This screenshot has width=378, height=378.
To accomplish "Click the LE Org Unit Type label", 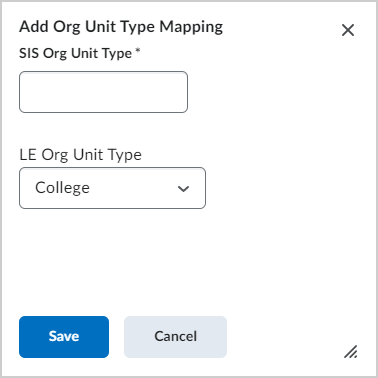I will 80,155.
